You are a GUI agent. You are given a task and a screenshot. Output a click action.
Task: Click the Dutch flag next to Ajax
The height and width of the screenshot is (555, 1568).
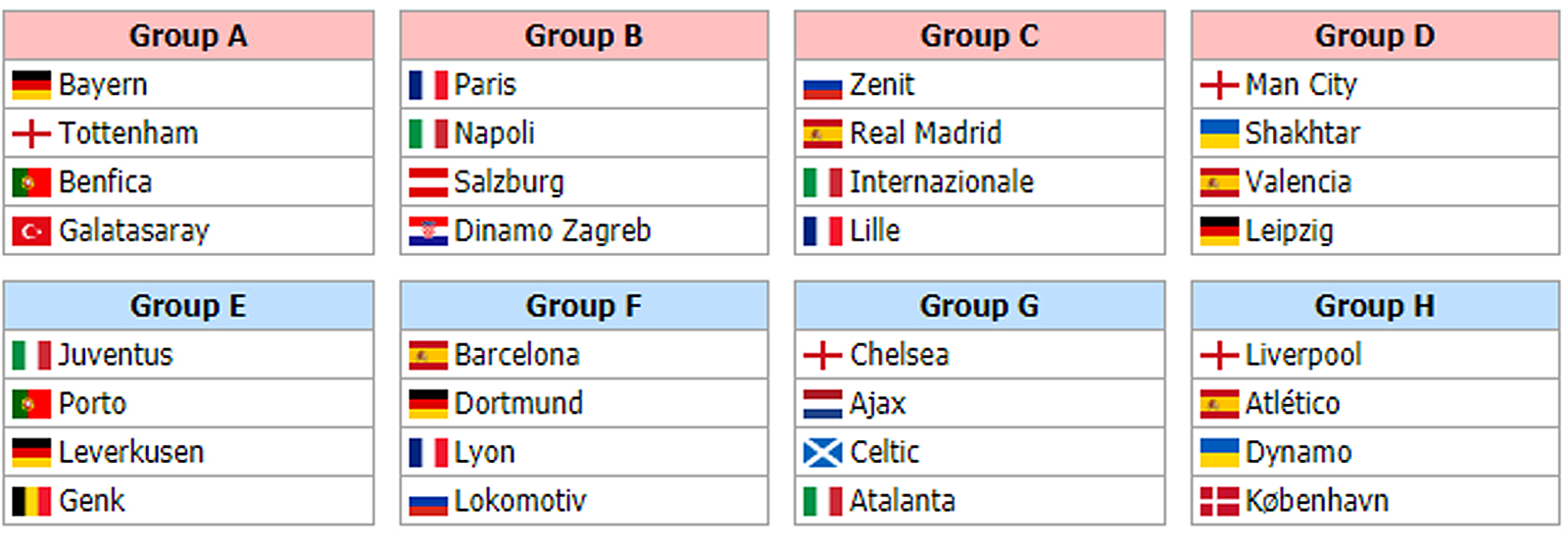(822, 404)
